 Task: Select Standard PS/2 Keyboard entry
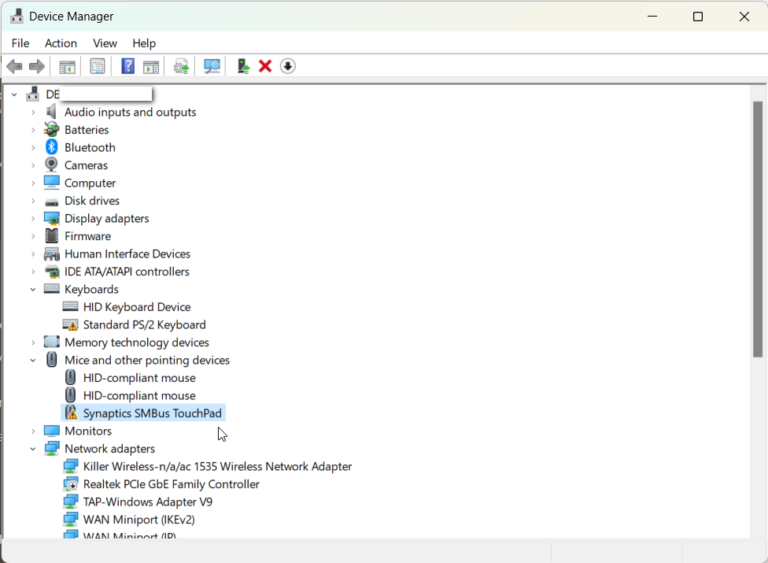coord(144,325)
